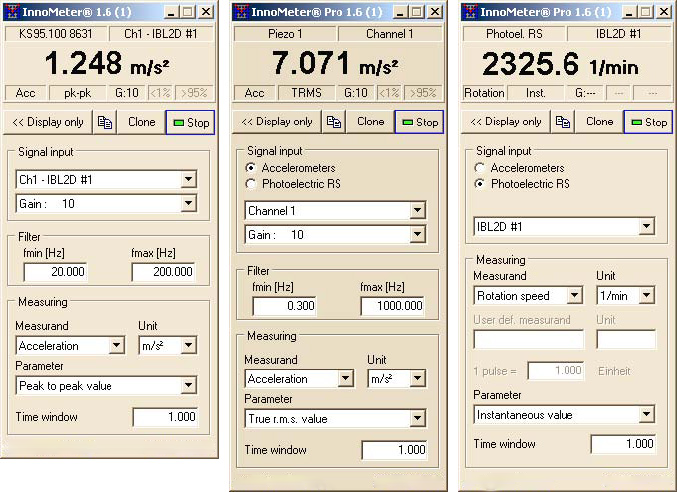Viewport: 677px width, 492px height.
Task: Click the fmax field showing 1000.000
Action: (x=392, y=306)
